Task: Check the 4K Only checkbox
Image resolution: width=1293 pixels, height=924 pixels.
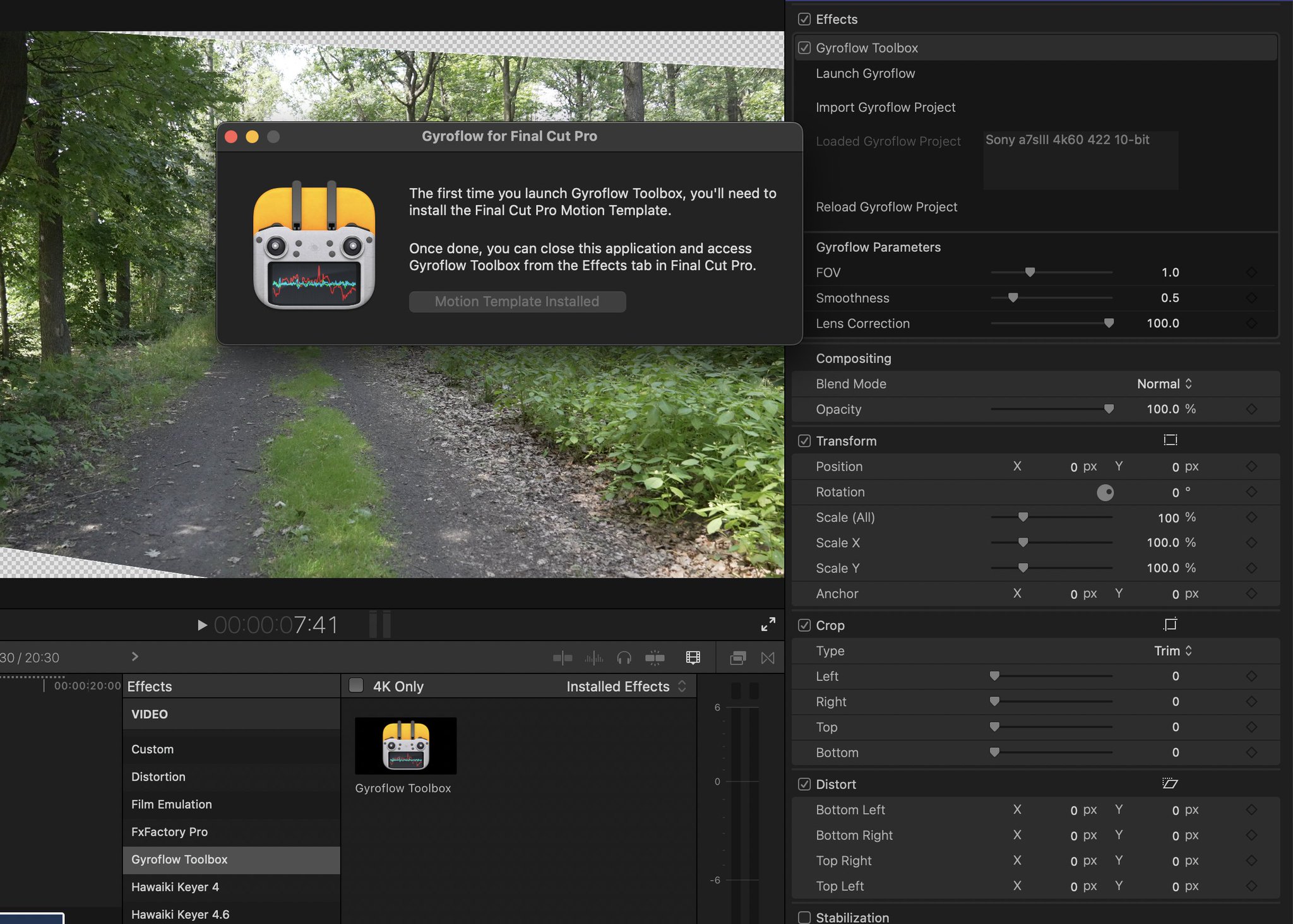Action: click(x=356, y=685)
